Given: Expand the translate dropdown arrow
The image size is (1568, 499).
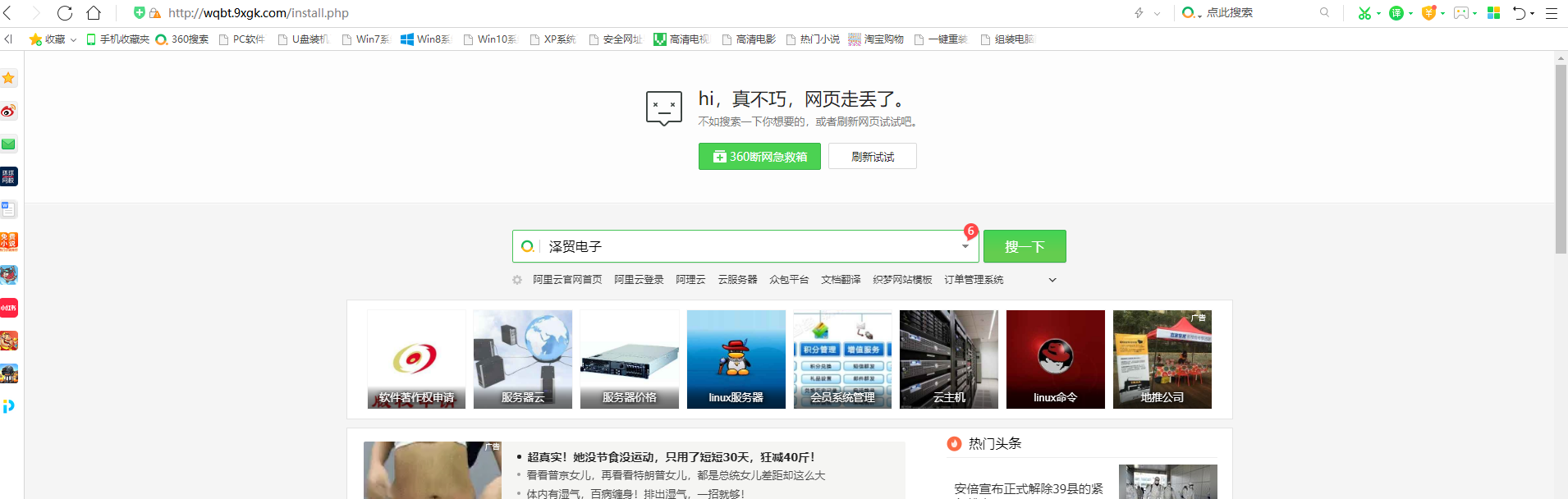Looking at the screenshot, I should point(1410,13).
